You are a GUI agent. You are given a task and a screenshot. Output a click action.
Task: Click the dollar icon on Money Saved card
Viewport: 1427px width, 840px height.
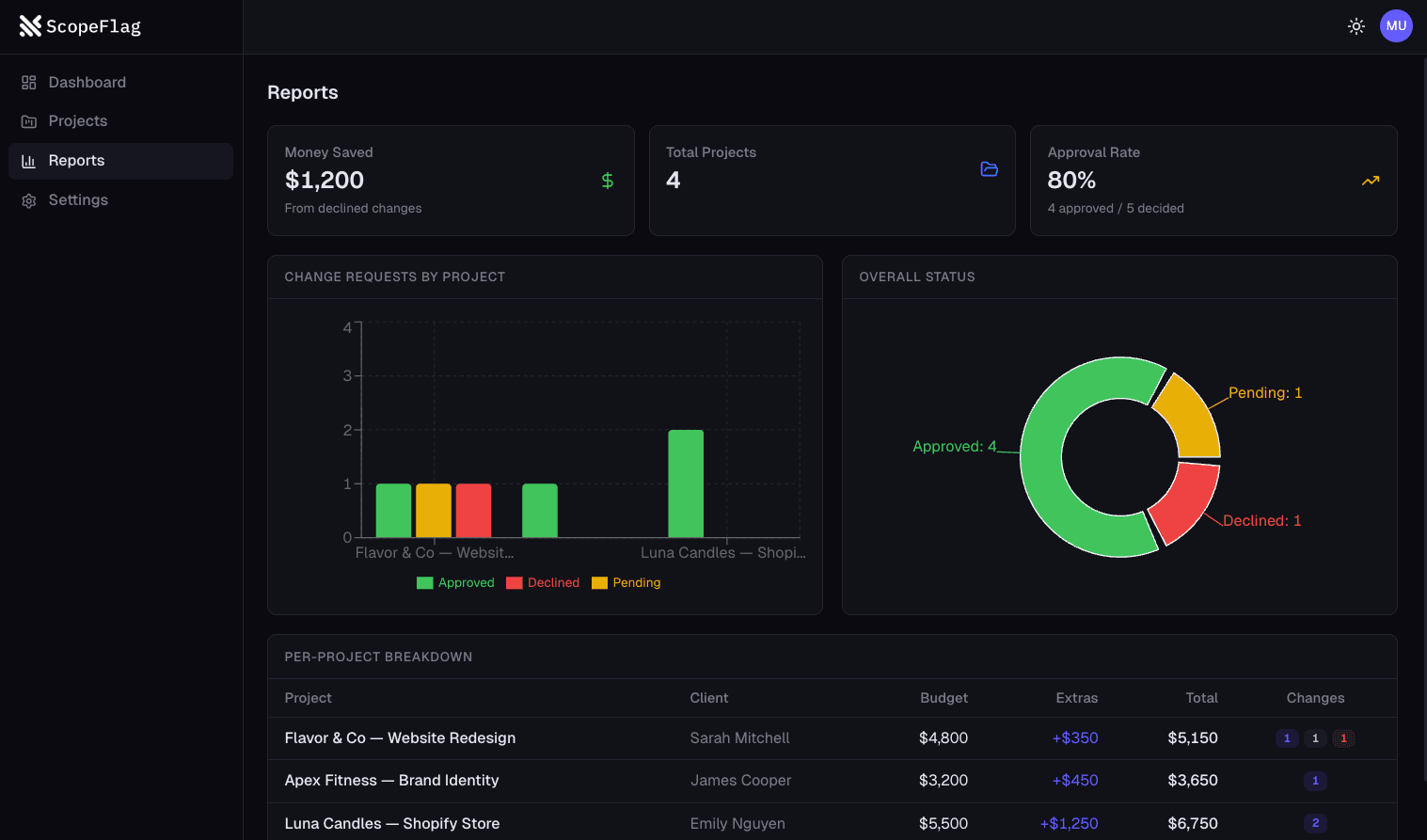pos(607,180)
